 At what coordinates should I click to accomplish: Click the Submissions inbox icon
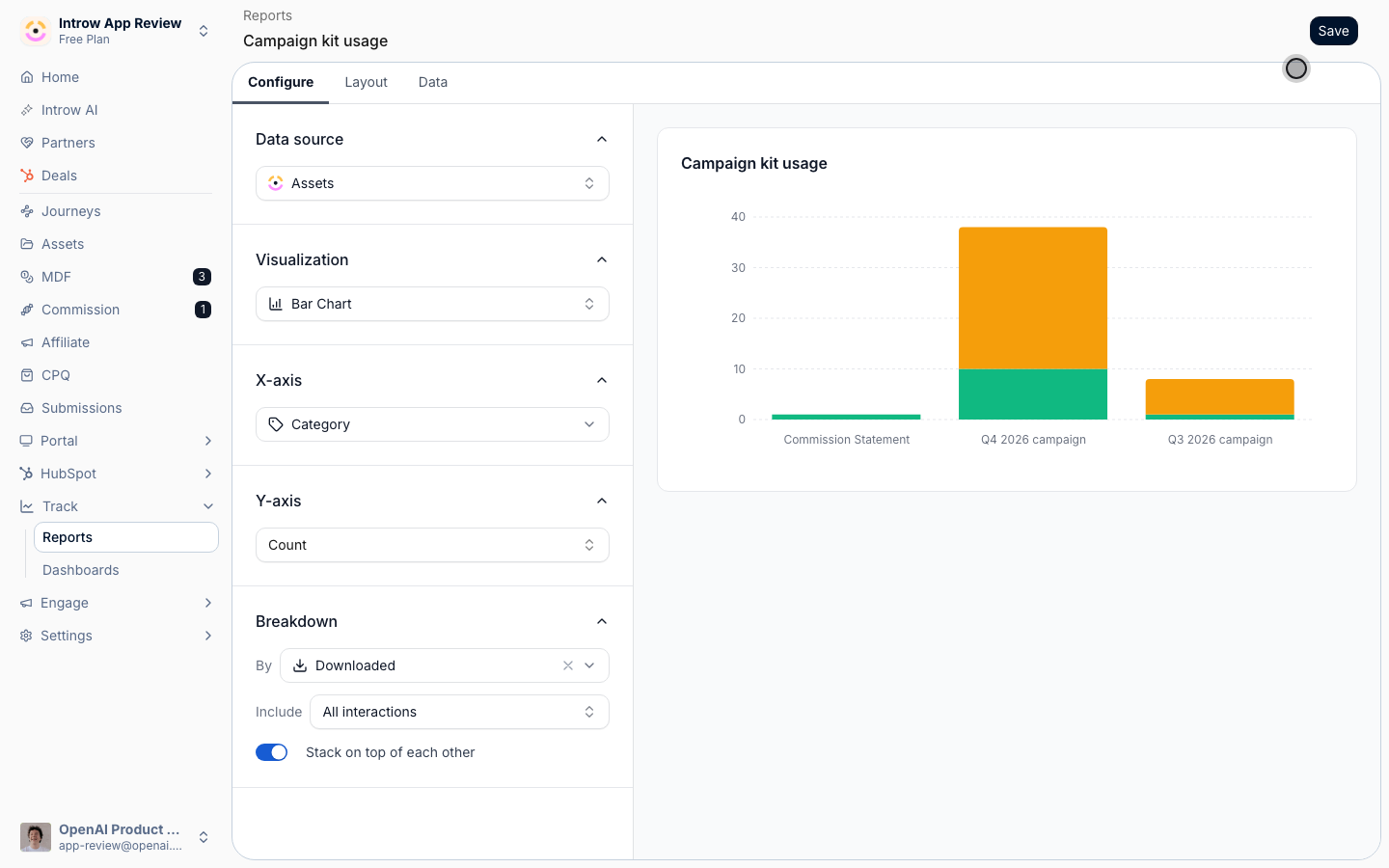27,408
